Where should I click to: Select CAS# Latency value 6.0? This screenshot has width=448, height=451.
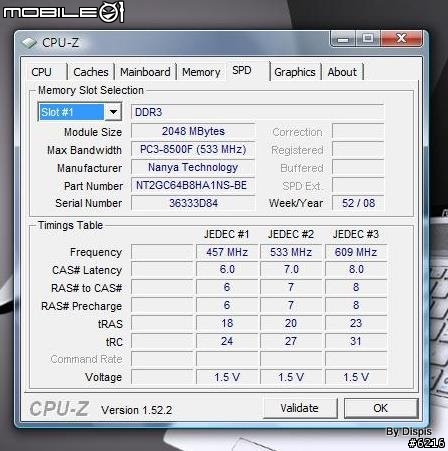tap(227, 269)
